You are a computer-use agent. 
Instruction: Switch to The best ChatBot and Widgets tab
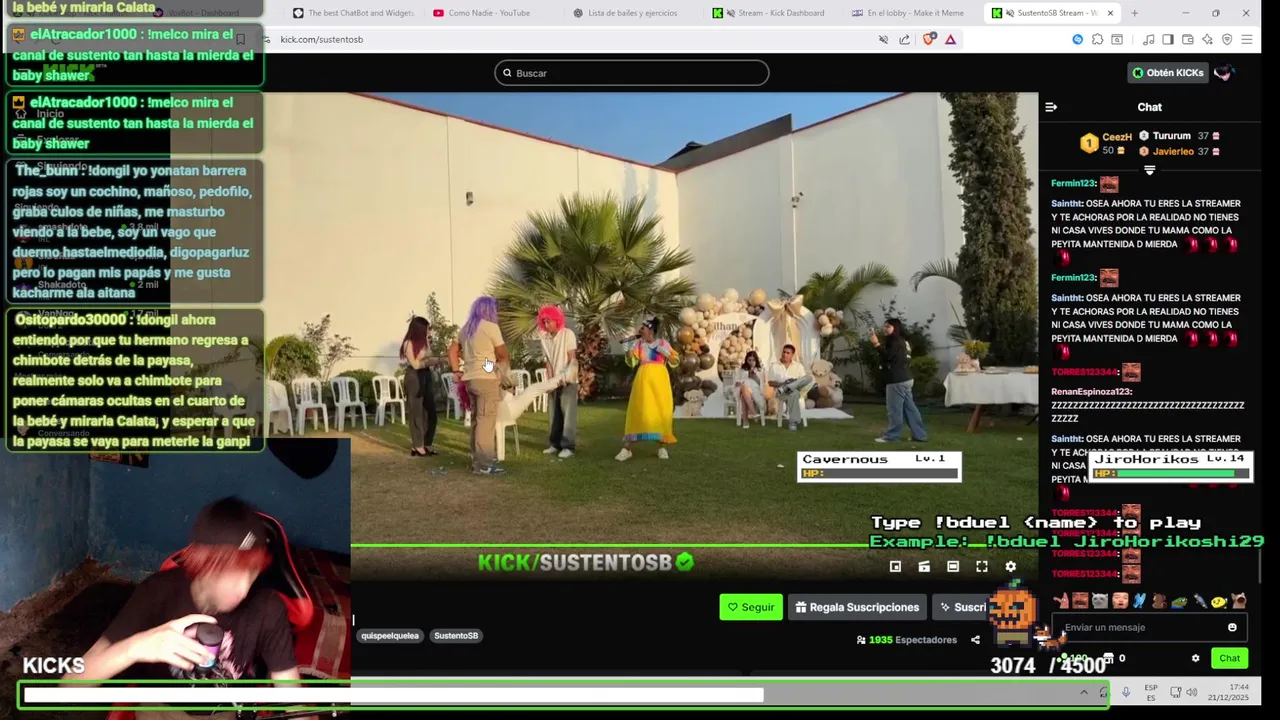click(x=353, y=13)
